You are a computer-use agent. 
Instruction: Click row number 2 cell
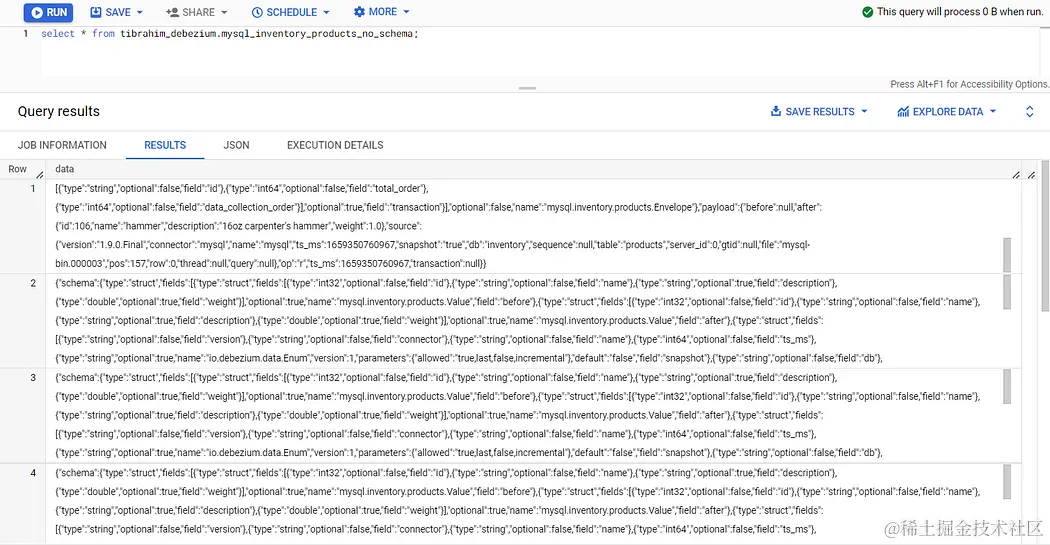pos(33,283)
